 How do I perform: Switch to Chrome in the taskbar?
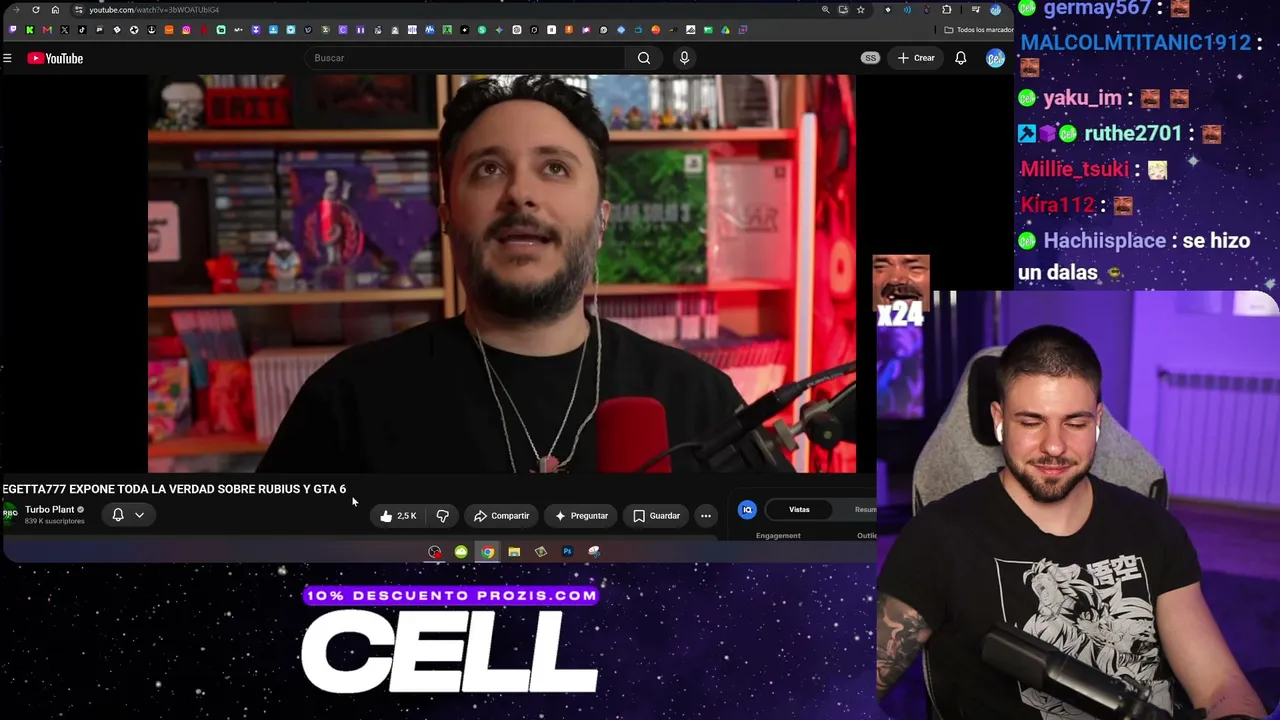click(487, 552)
